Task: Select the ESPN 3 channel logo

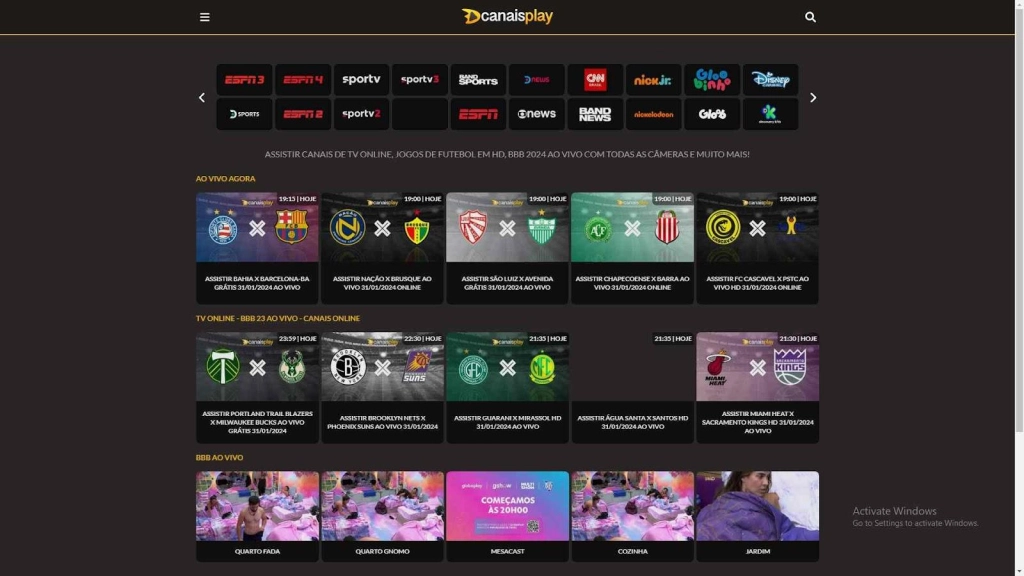Action: pos(244,80)
